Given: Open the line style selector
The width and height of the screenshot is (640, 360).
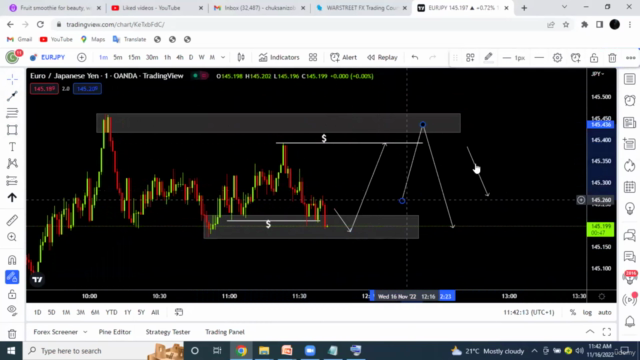Looking at the screenshot, I should pos(539,58).
